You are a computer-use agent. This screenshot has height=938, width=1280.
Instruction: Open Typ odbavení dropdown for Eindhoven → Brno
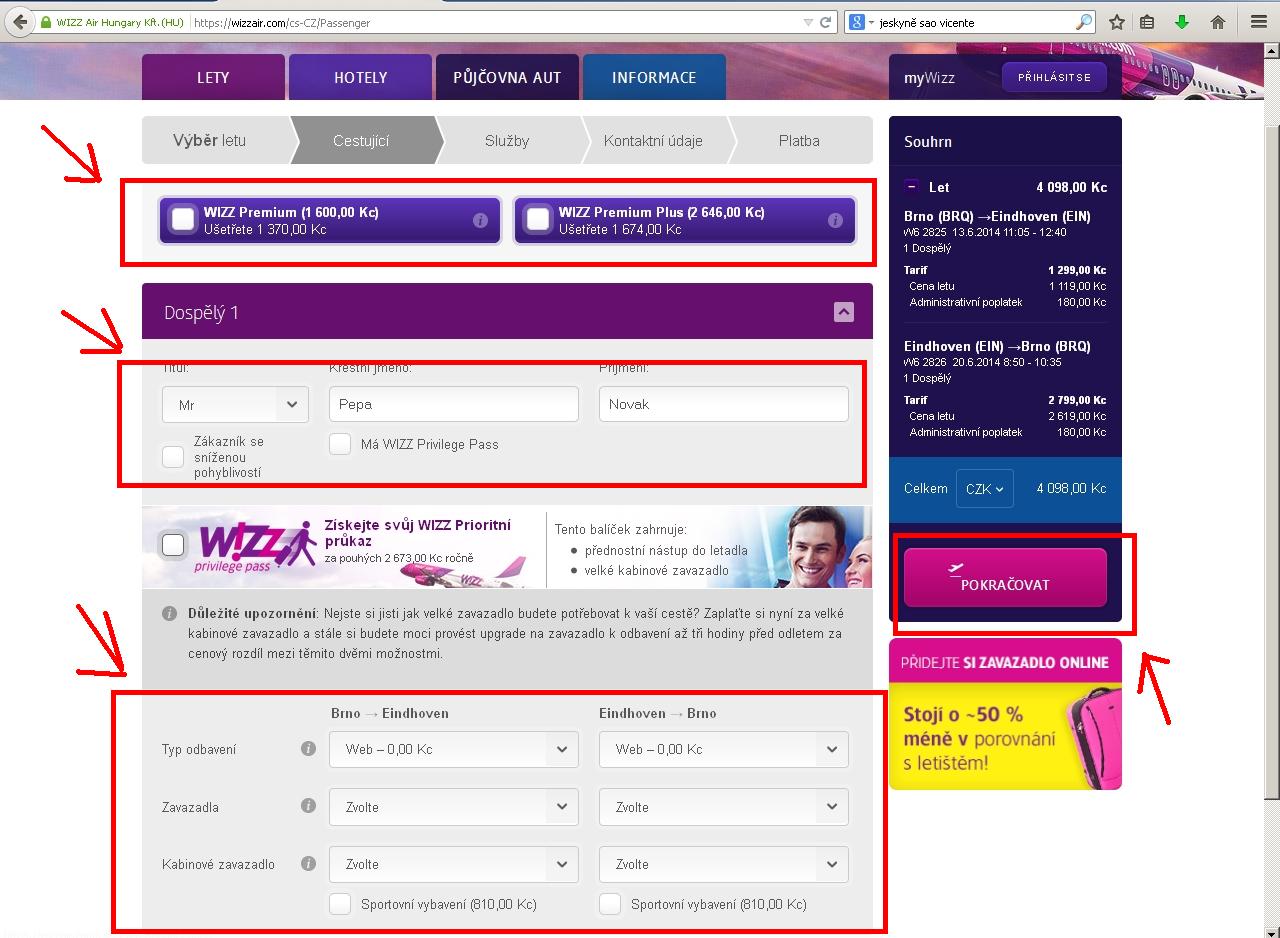(x=724, y=749)
